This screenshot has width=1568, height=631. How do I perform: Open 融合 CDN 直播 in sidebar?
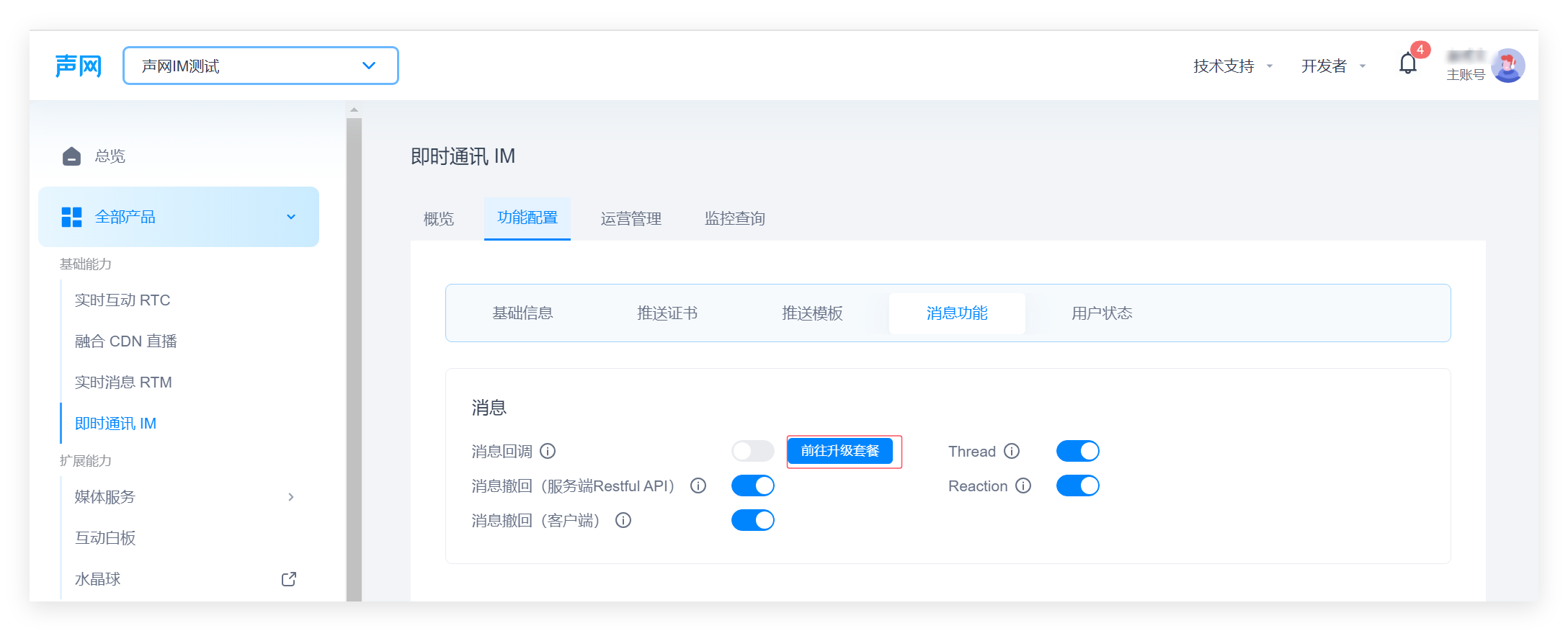pyautogui.click(x=126, y=341)
